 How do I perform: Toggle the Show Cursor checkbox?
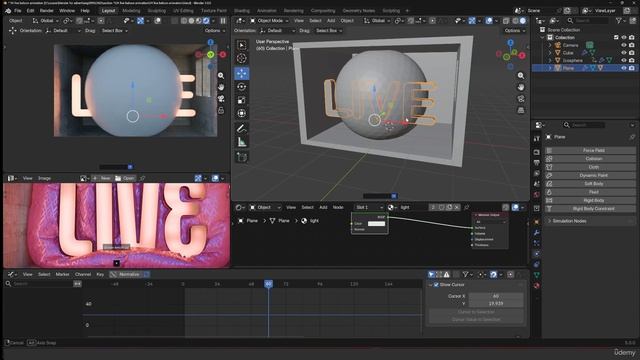click(436, 284)
